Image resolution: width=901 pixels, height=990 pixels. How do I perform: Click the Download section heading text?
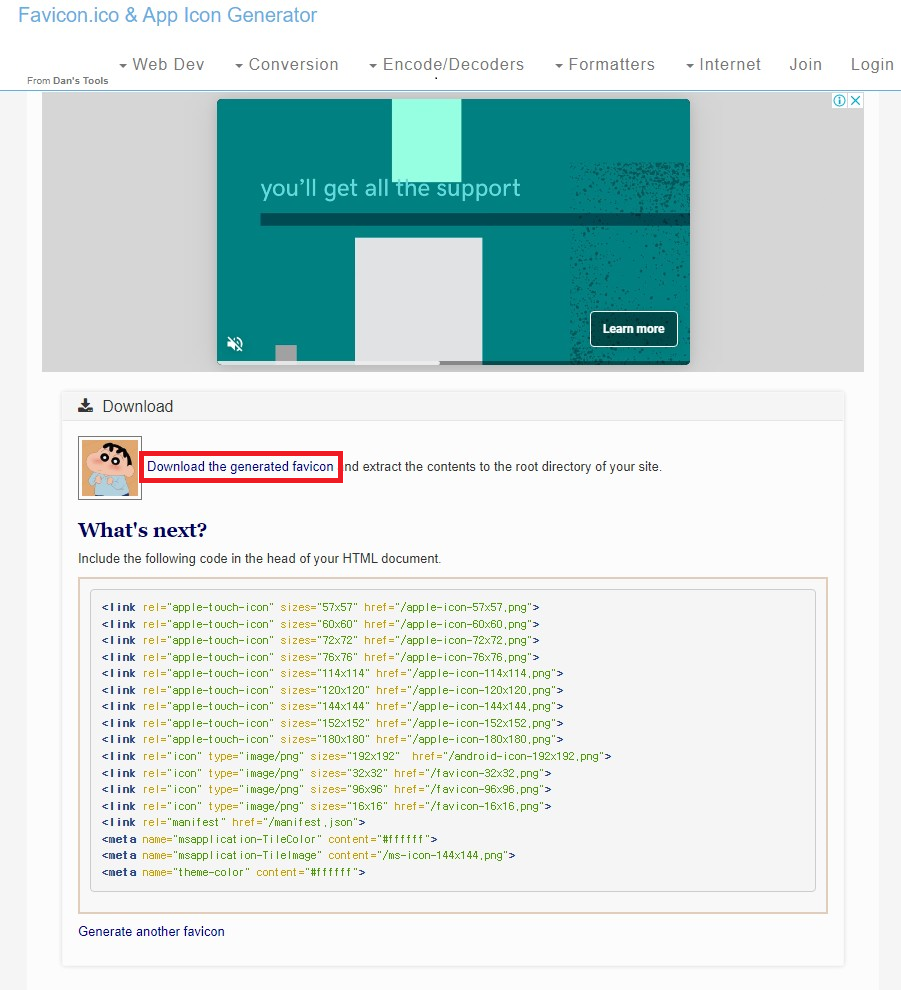point(138,406)
